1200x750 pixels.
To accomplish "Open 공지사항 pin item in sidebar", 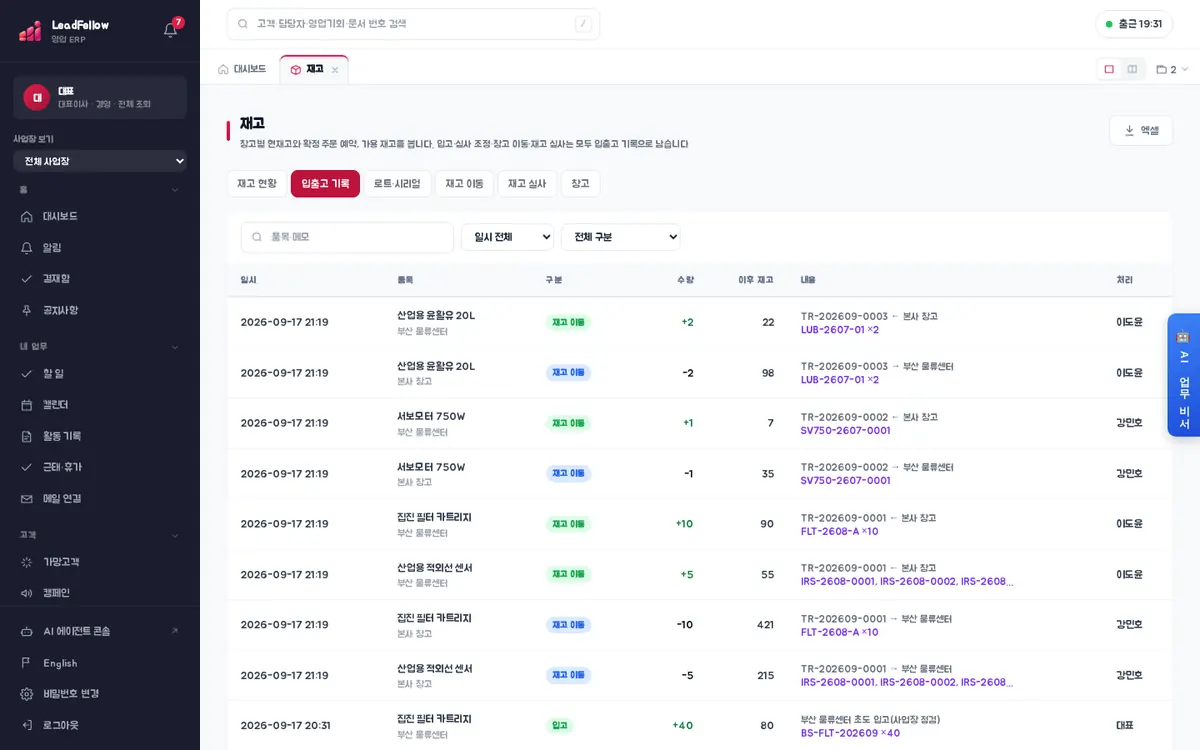I will click(x=100, y=310).
